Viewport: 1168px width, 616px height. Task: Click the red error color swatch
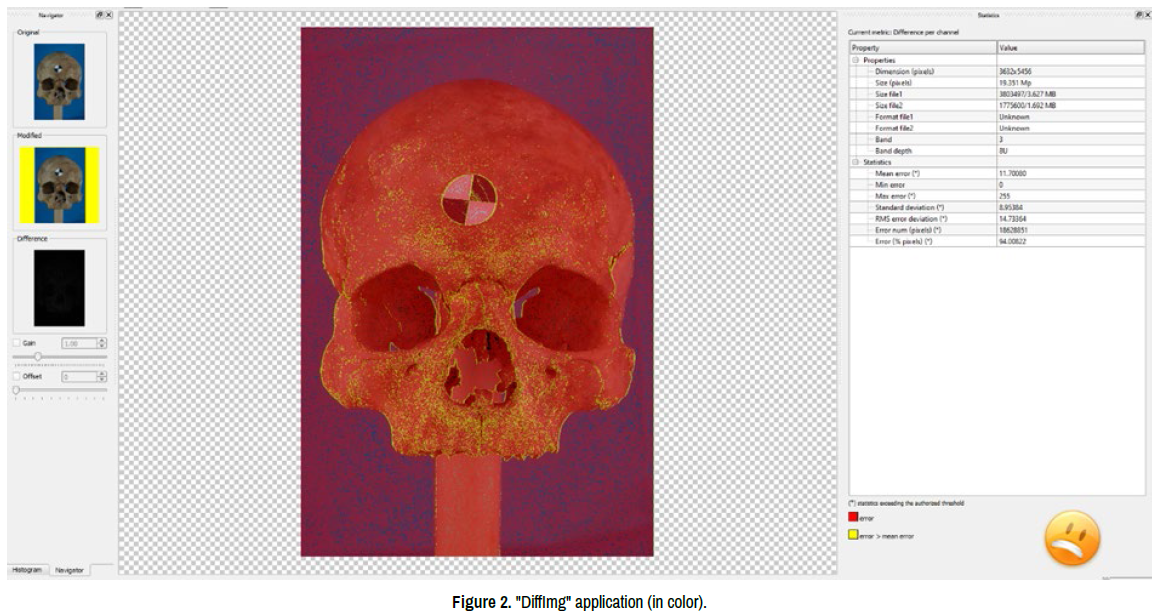[853, 517]
